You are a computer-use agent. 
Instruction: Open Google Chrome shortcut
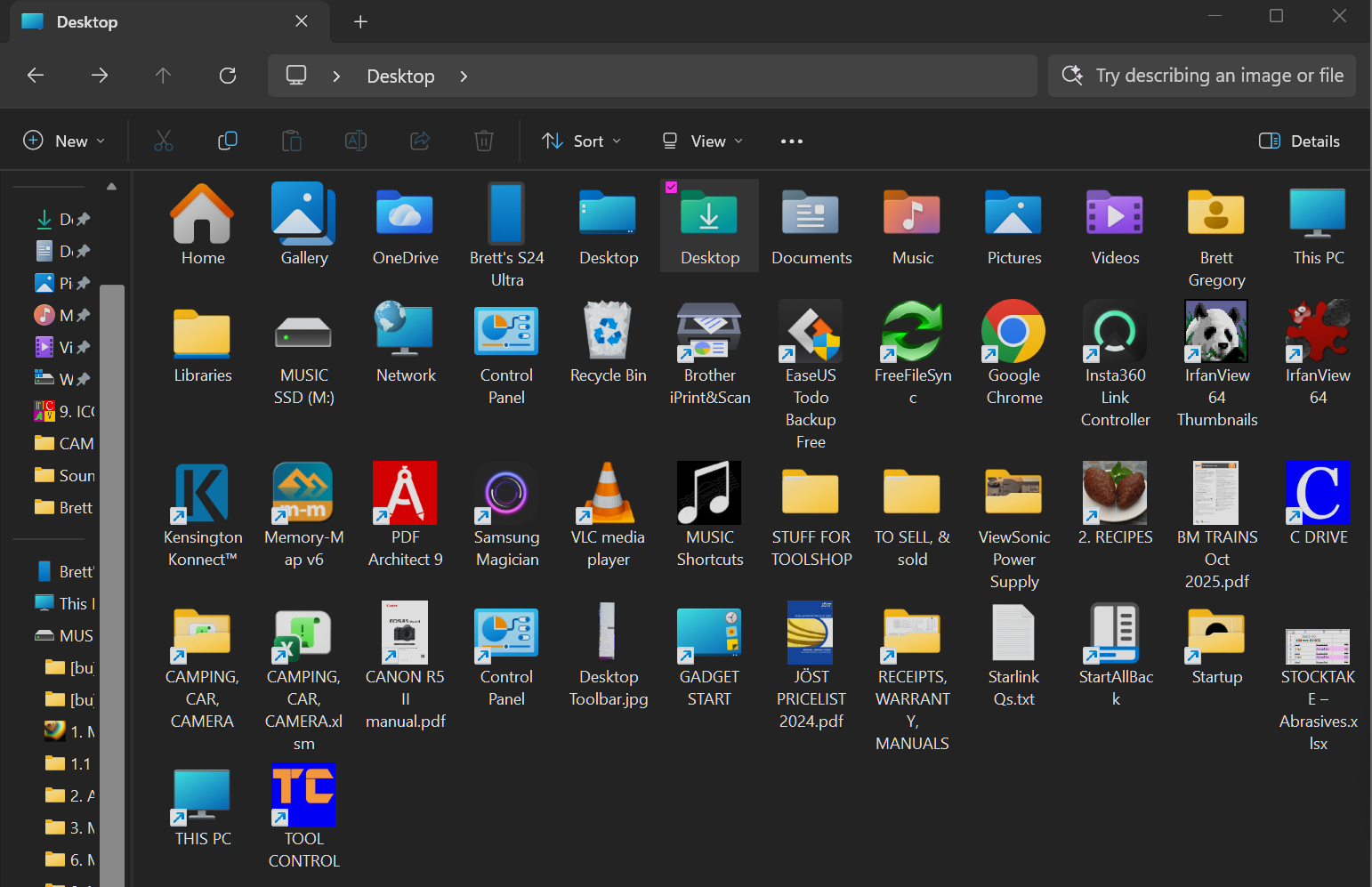(1013, 332)
